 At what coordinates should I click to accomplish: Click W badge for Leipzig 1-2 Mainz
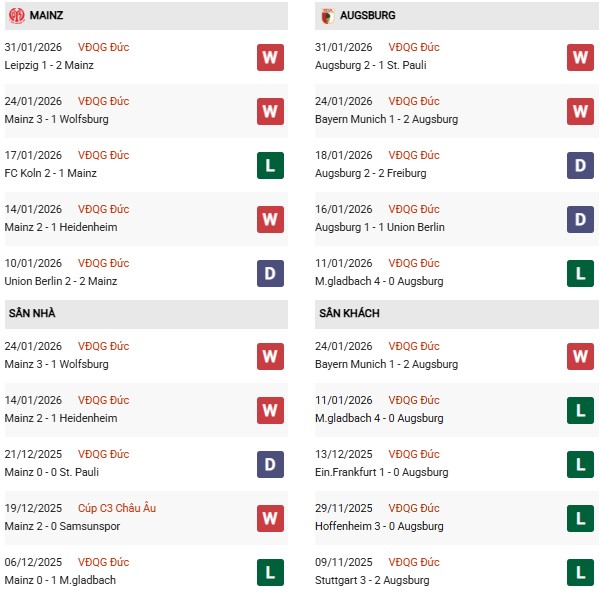pyautogui.click(x=270, y=57)
